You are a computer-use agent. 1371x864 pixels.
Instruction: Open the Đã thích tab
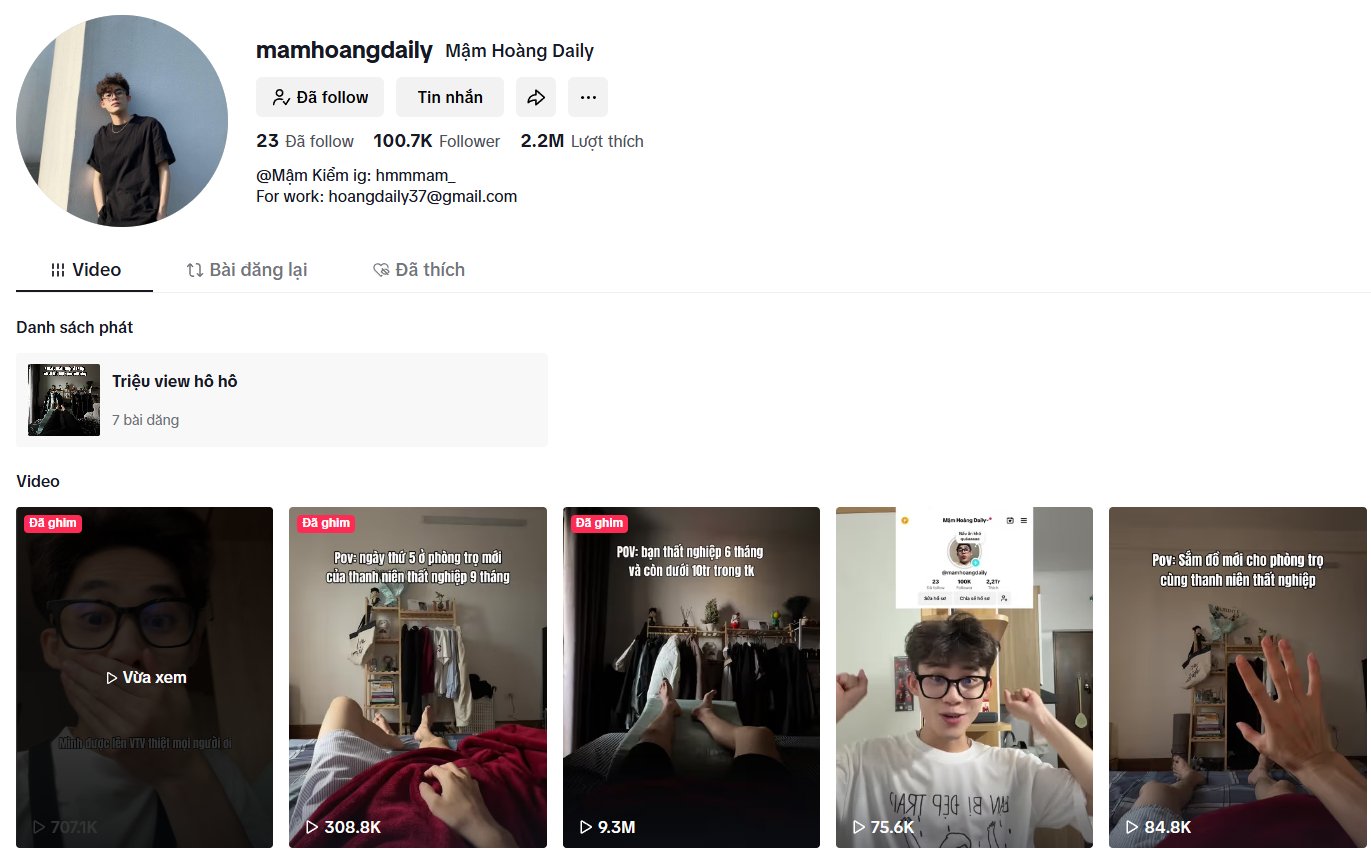(x=419, y=270)
